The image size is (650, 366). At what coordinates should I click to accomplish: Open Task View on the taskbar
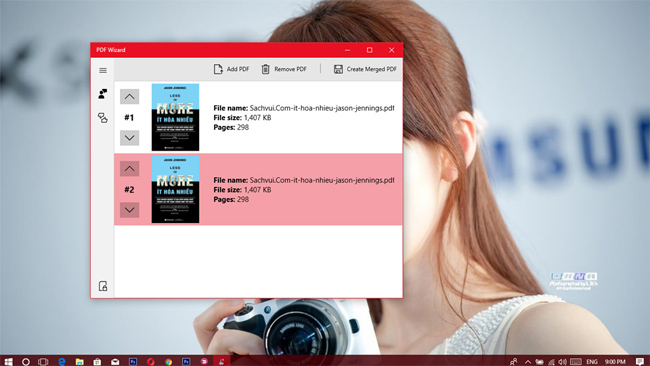pos(43,362)
